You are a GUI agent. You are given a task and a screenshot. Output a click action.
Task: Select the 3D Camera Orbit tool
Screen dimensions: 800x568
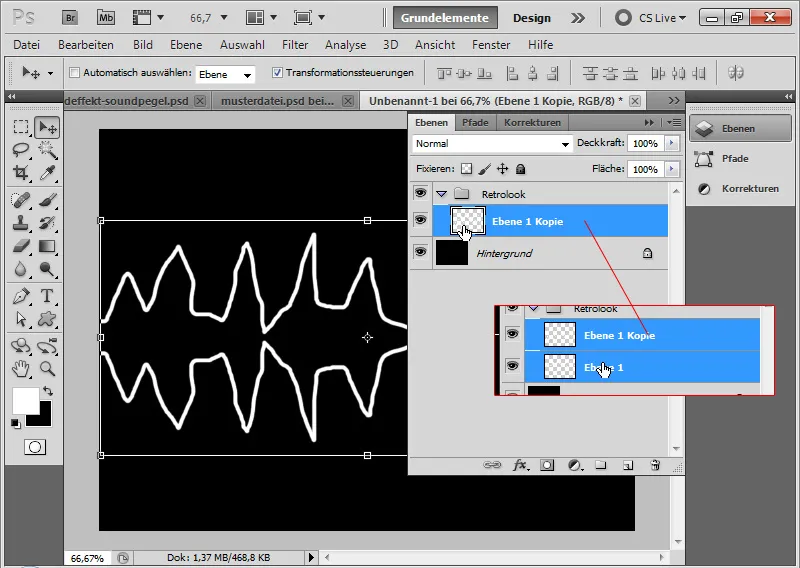click(x=47, y=346)
